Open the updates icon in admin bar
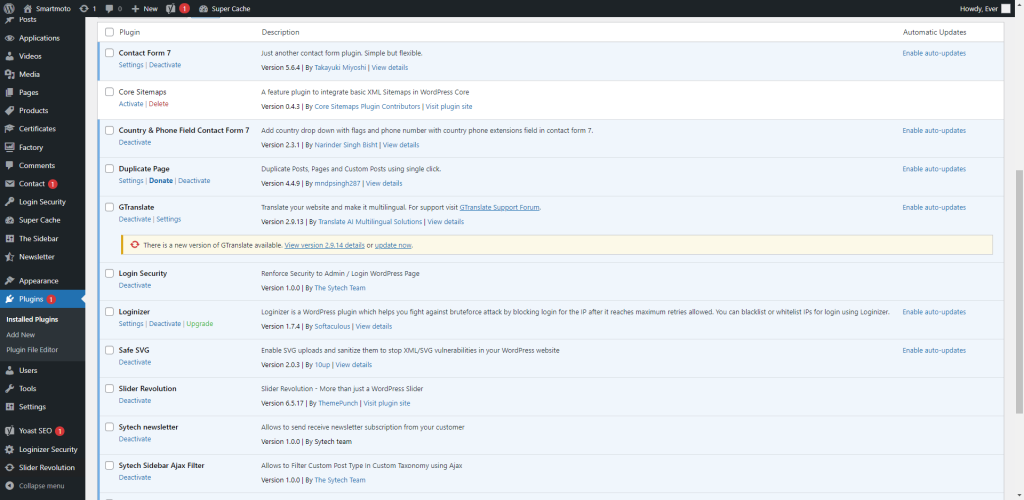 84,8
